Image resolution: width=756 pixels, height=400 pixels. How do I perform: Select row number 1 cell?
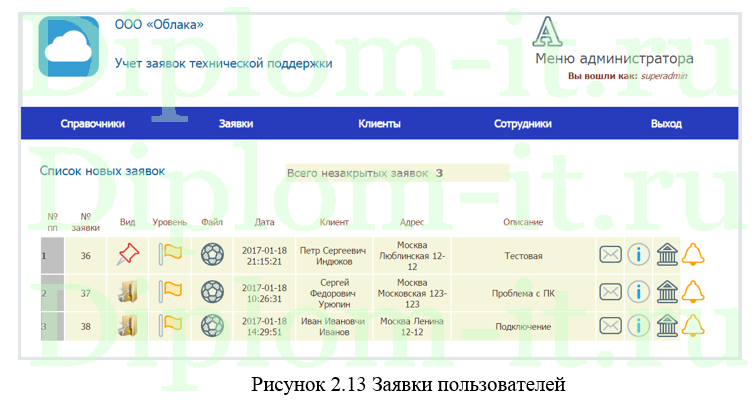pos(52,256)
